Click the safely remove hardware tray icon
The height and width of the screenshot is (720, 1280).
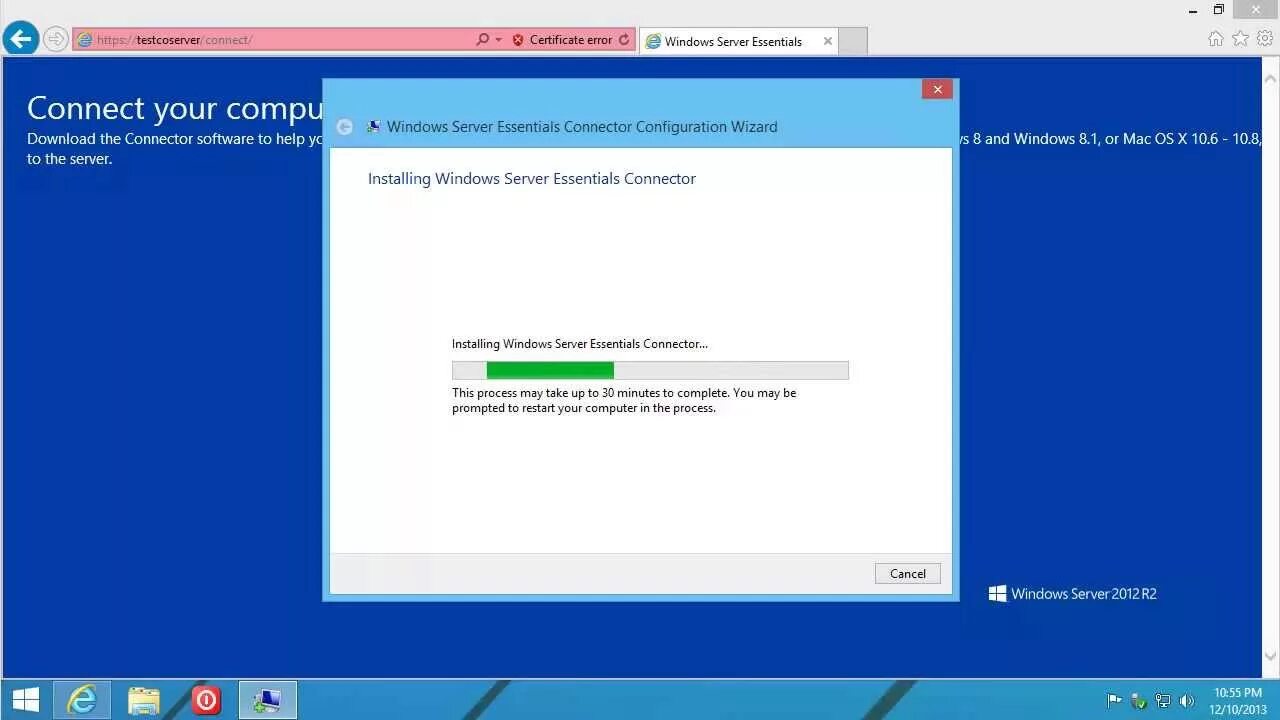coord(1138,701)
